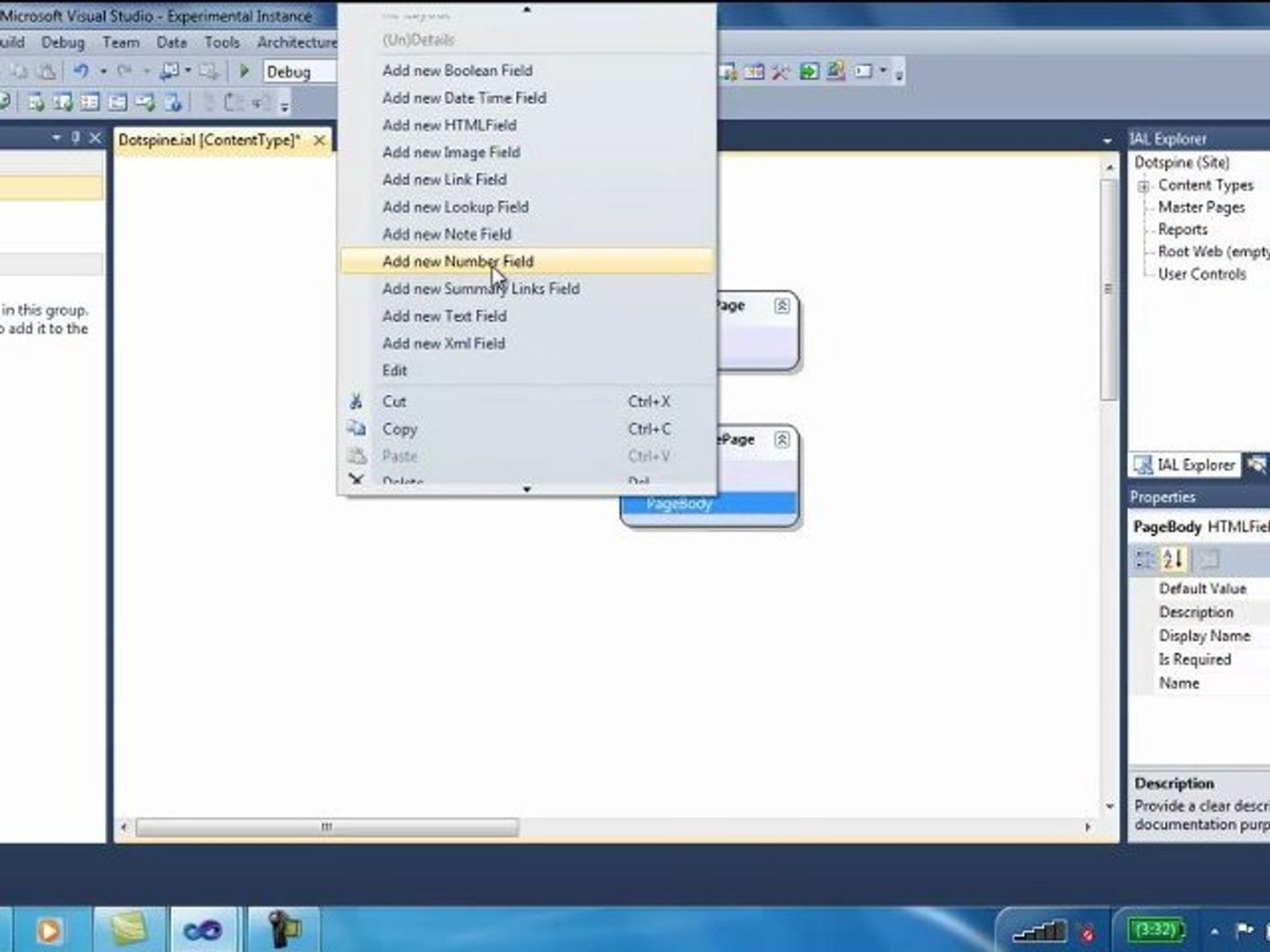Viewport: 1270px width, 952px height.
Task: Open the Visual Studio taskbar icon
Action: coord(202,931)
